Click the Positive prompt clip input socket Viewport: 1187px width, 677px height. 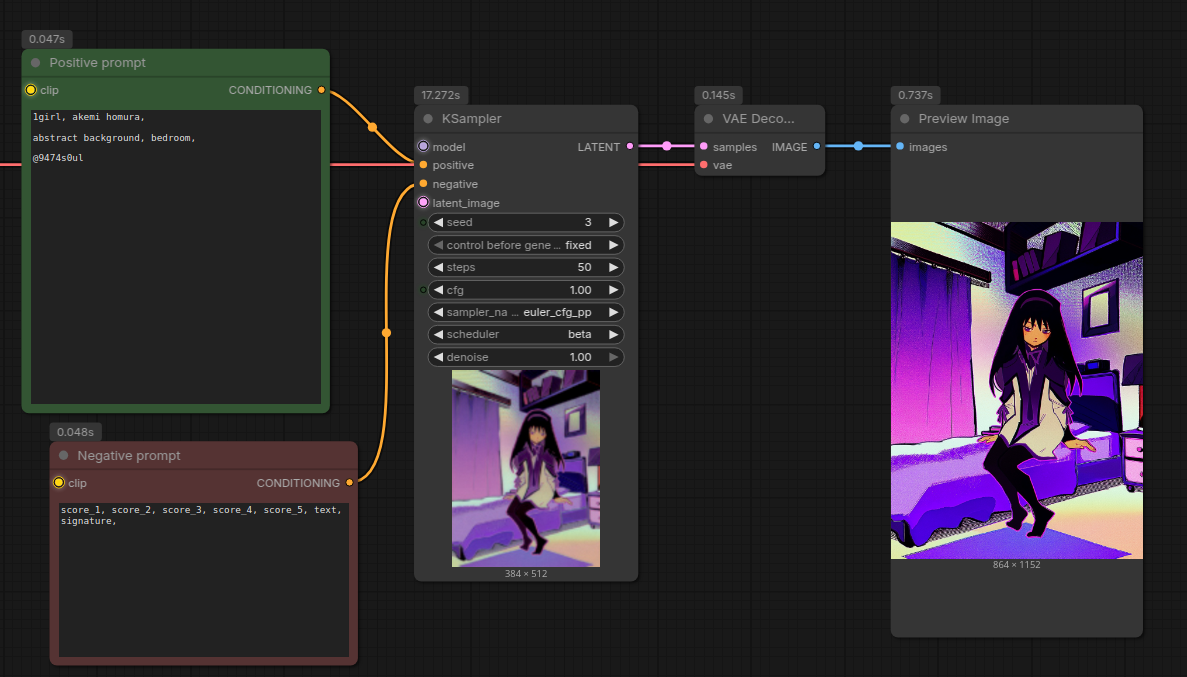(30, 90)
